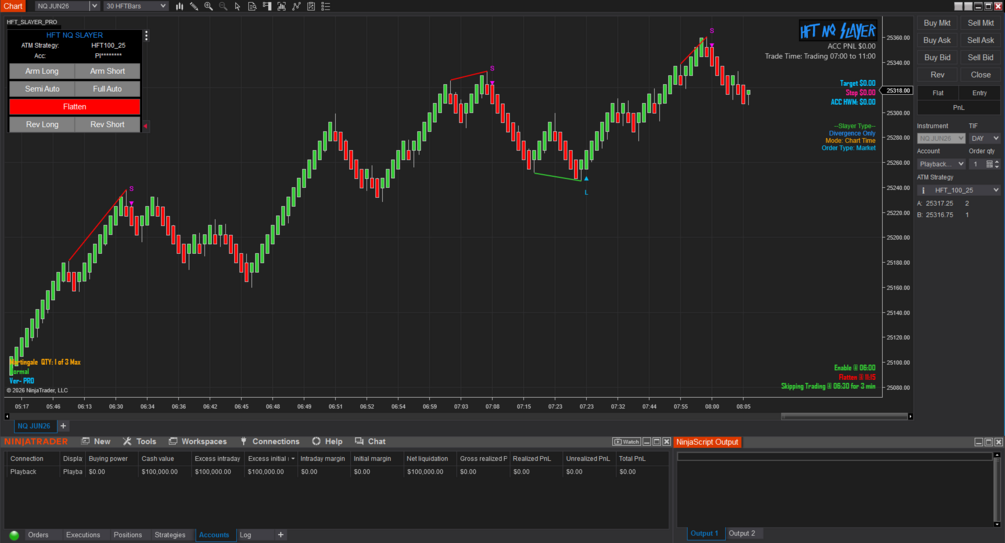
Task: Click the chart horizontal scrollbar thumb
Action: 843,417
